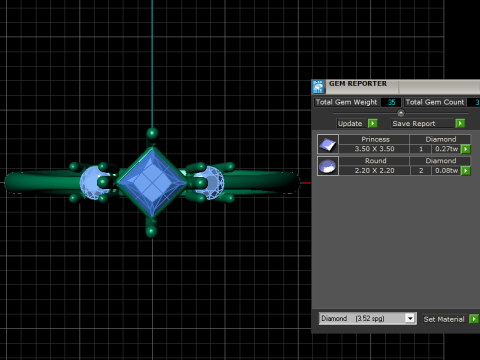Click the Gem Reporter panel icon

[318, 87]
